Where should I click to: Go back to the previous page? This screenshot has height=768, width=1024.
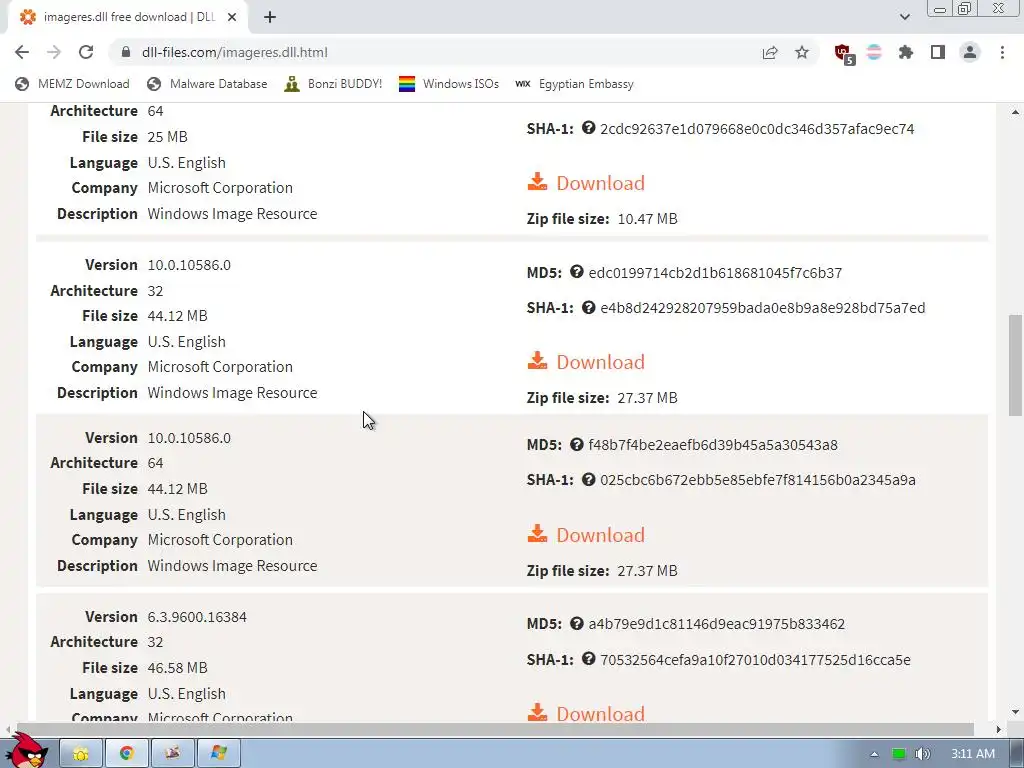[x=22, y=52]
